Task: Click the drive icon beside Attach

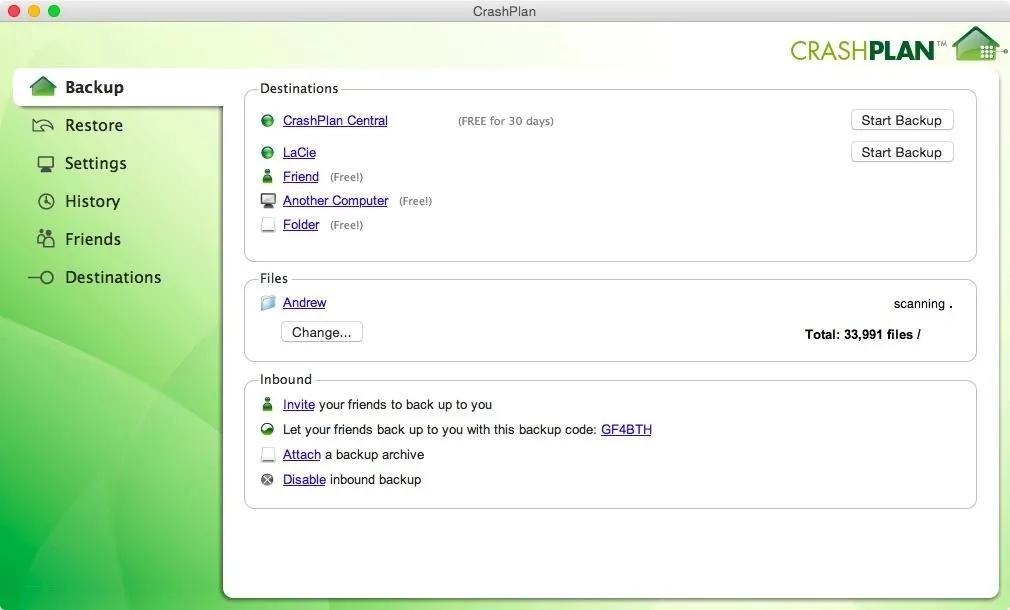Action: click(268, 455)
